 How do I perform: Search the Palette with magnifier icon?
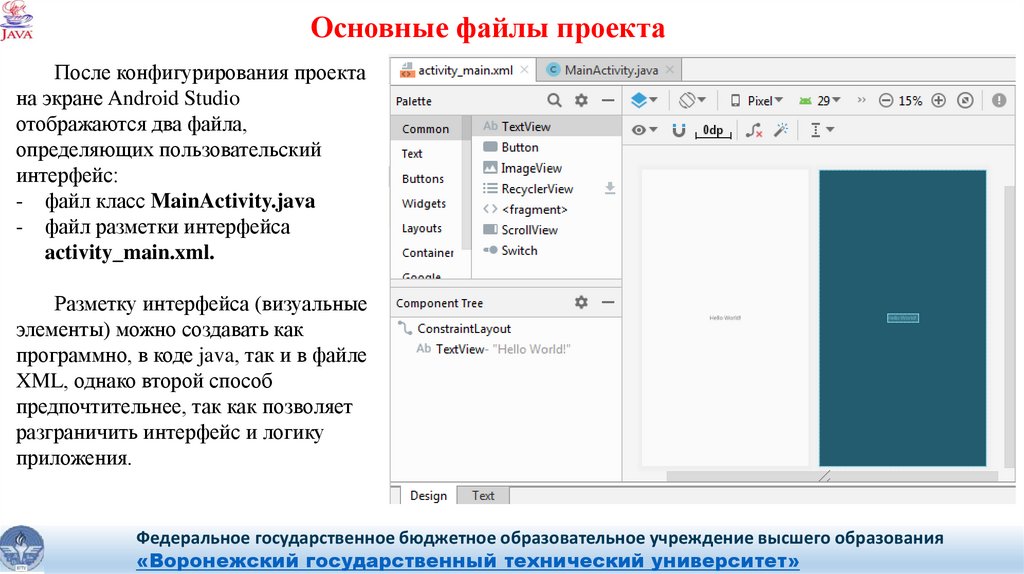[x=554, y=101]
